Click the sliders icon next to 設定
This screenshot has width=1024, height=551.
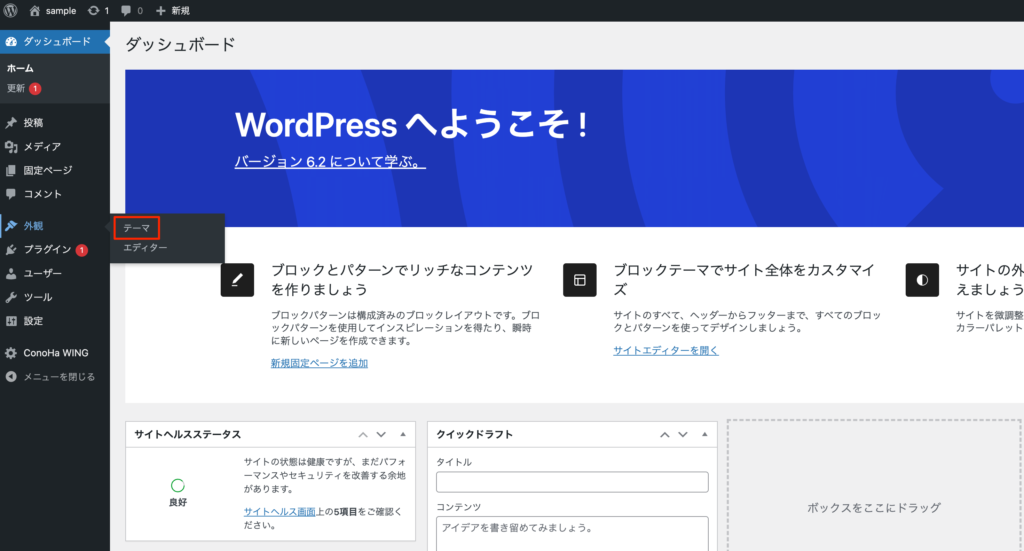pos(11,321)
